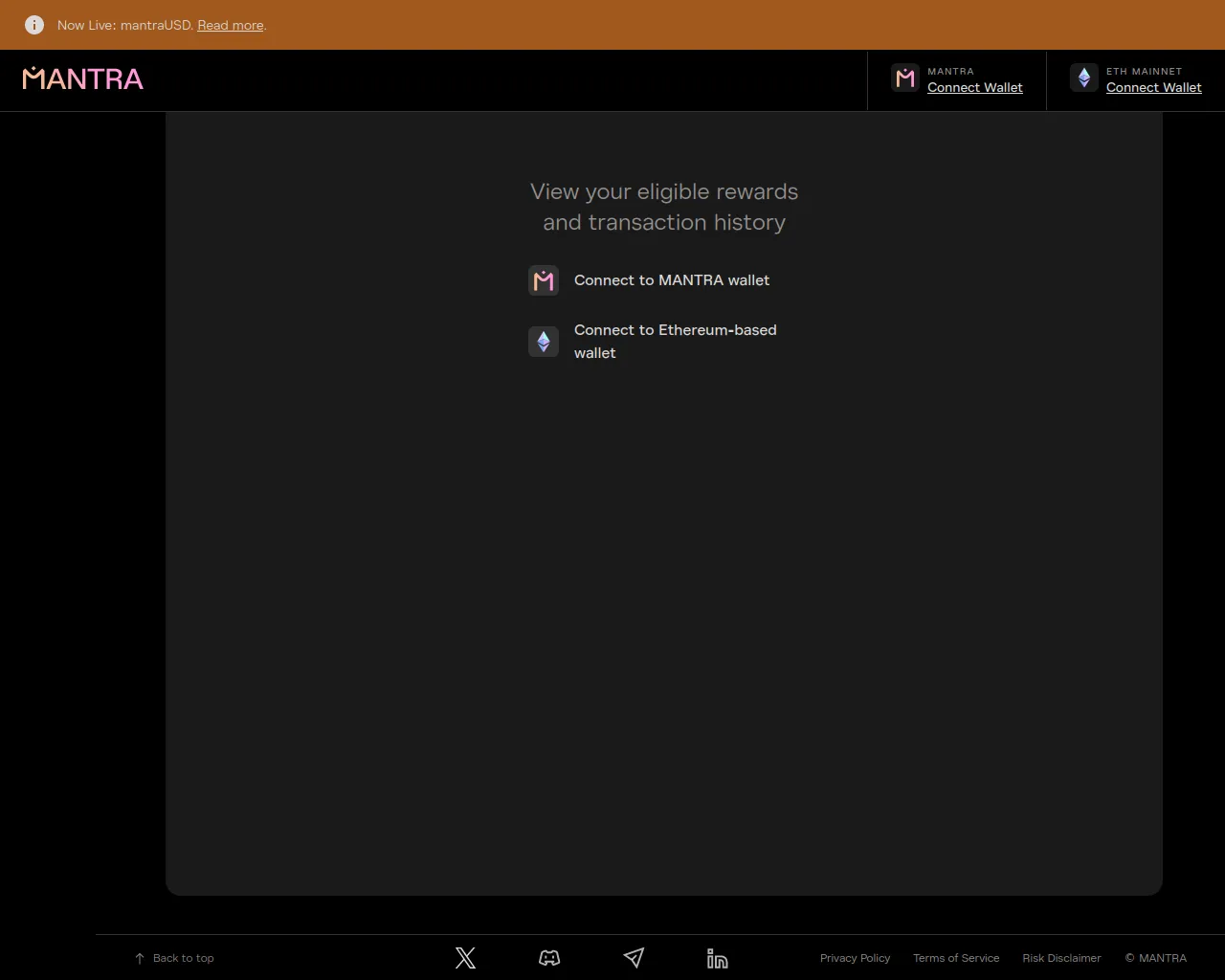Click the Back to top text
The height and width of the screenshot is (980, 1225).
pos(184,958)
